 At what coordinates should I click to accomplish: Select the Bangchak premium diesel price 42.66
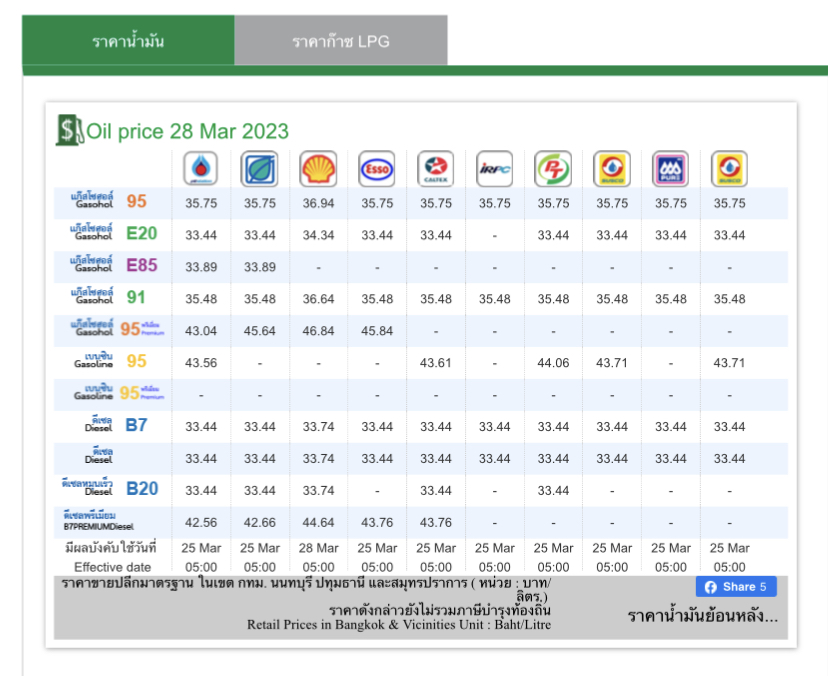click(x=259, y=522)
